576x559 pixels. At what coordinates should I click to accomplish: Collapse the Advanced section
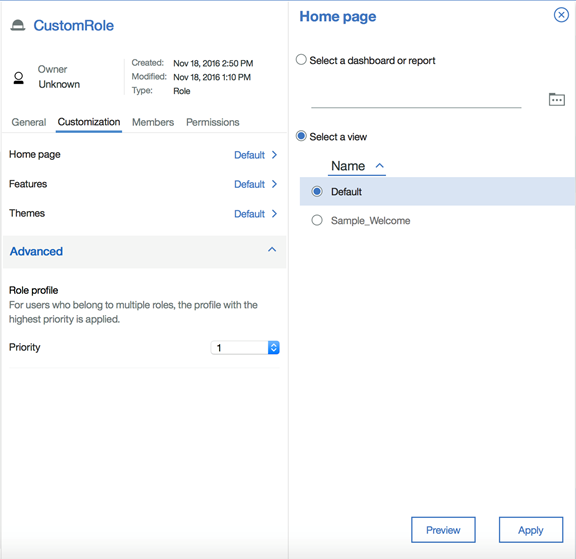(x=272, y=250)
